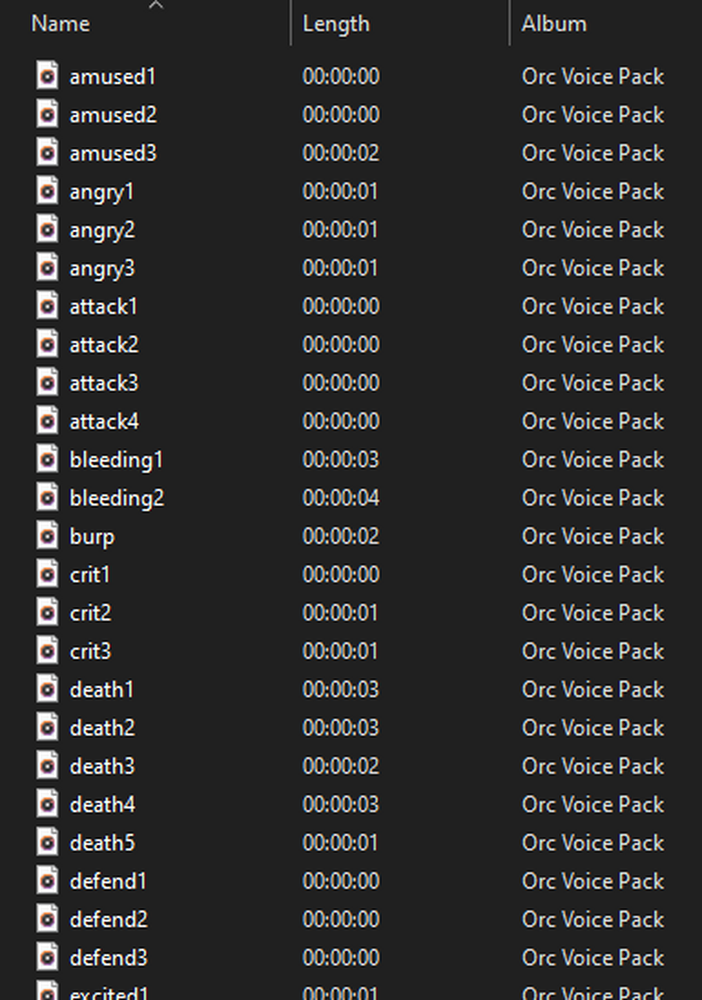Click the Name column header
The image size is (702, 1000).
tap(60, 23)
